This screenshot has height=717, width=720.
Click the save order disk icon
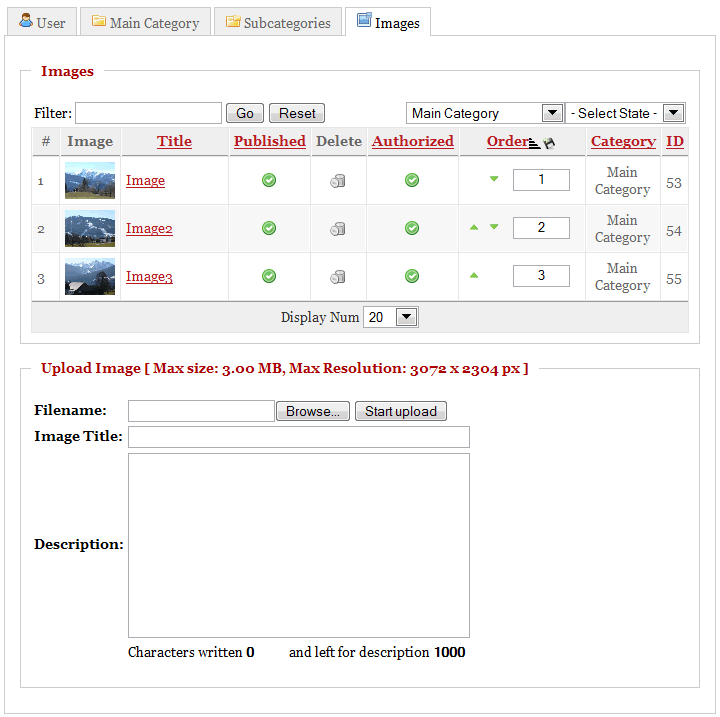tap(549, 143)
